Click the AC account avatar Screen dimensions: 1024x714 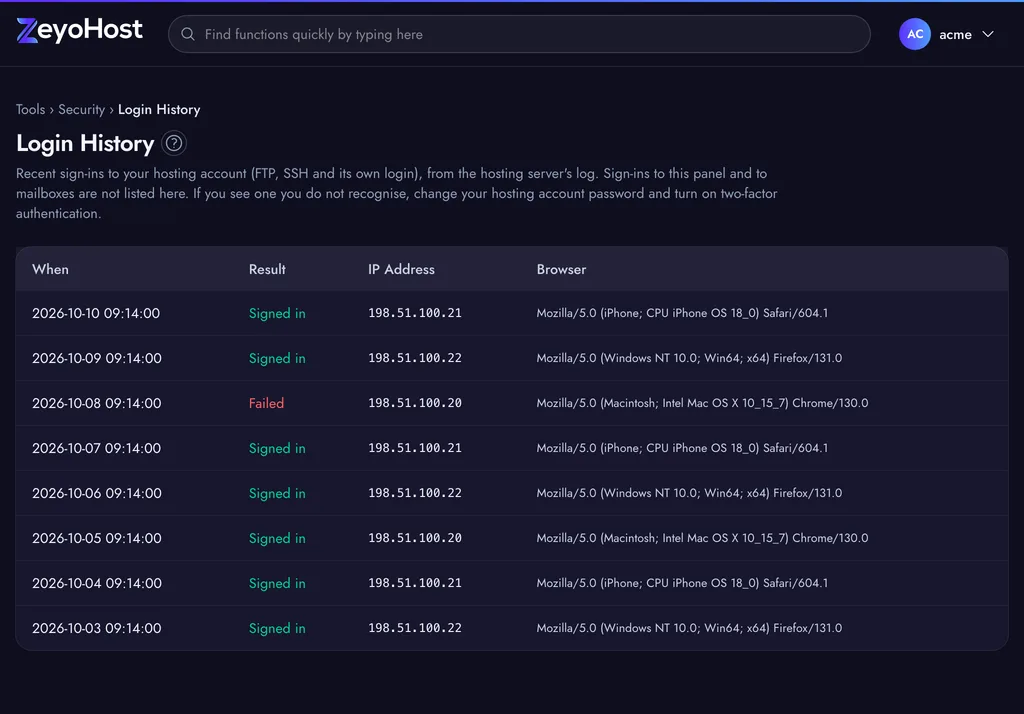pyautogui.click(x=914, y=34)
